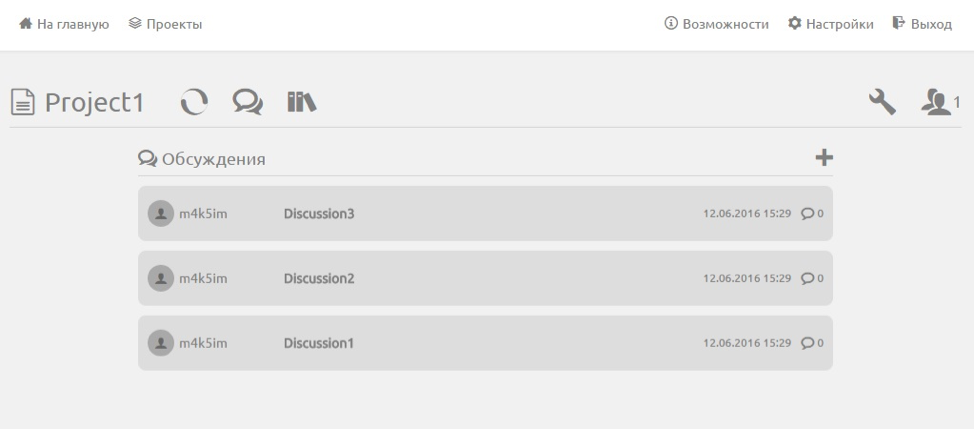This screenshot has width=974, height=429.
Task: Open the Discussion2 thread
Action: pos(319,278)
